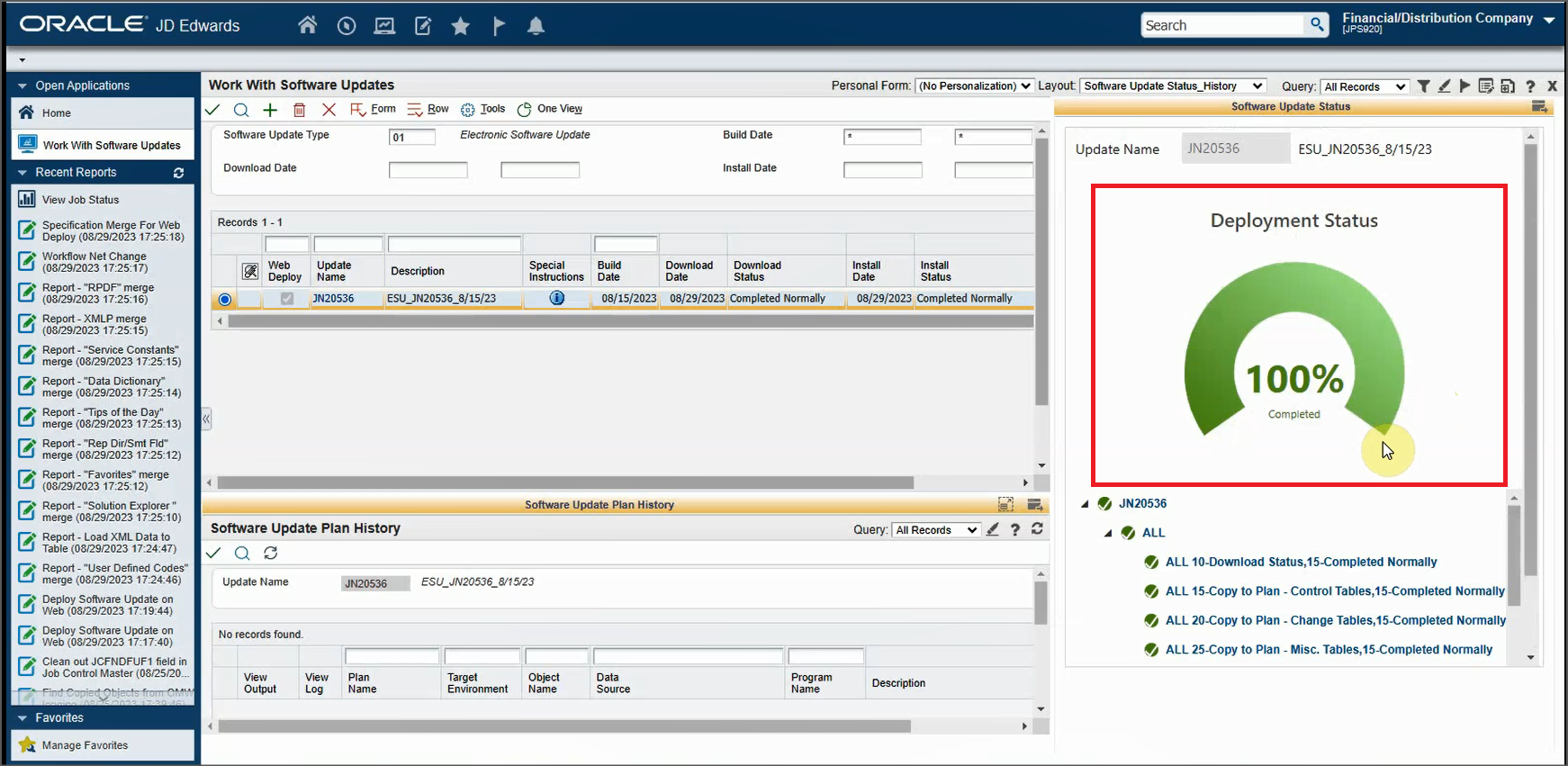The height and width of the screenshot is (766, 1568).
Task: Open the Watchlists chart icon in header
Action: pos(384,26)
